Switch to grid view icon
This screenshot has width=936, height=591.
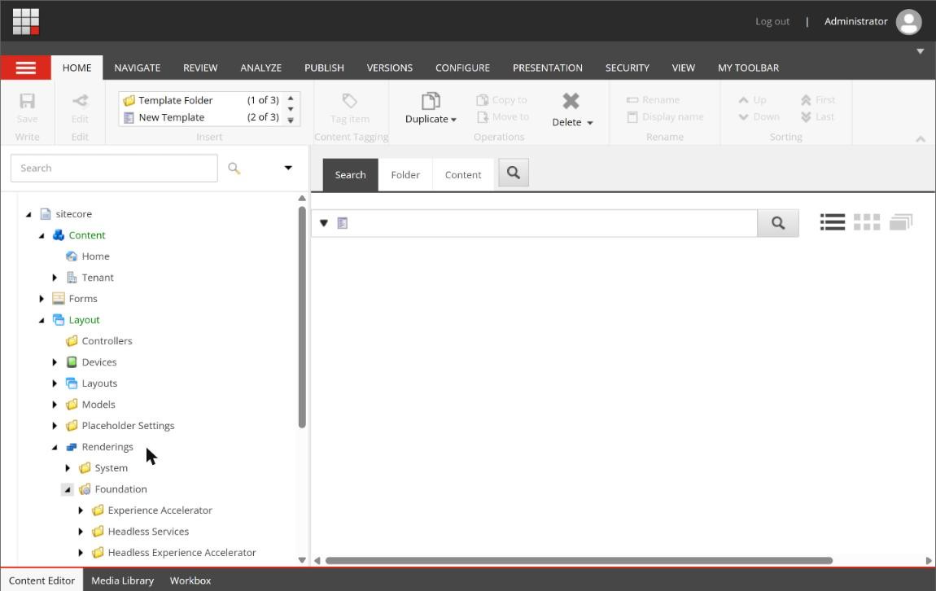[867, 222]
